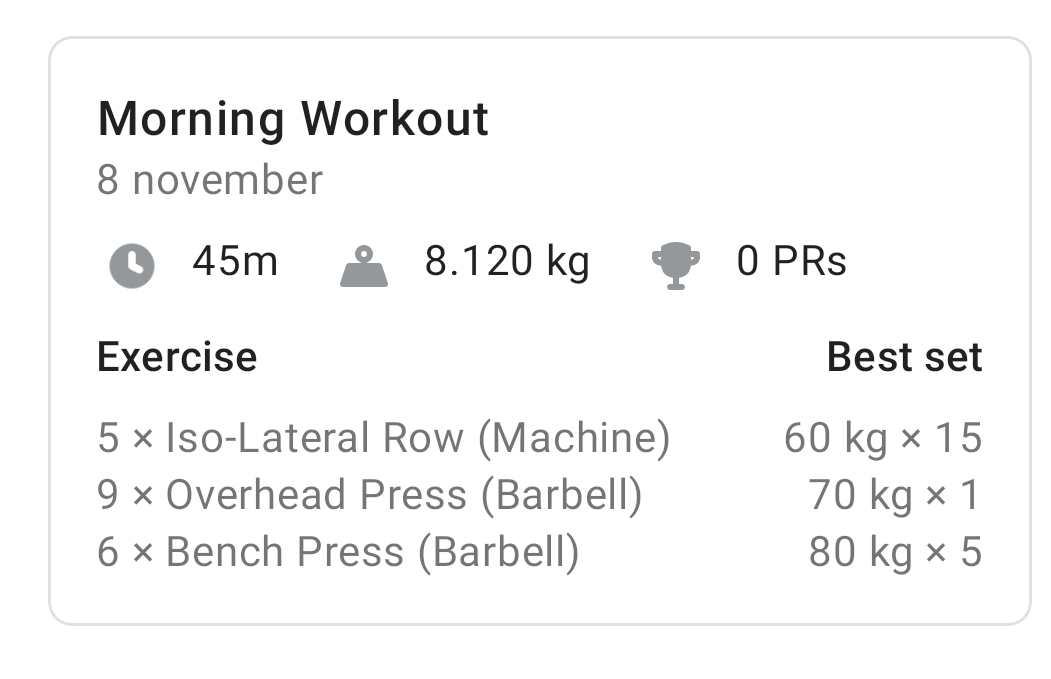Select the 60 kg × 15 best set
Screen dimensions: 1051x679
[882, 438]
